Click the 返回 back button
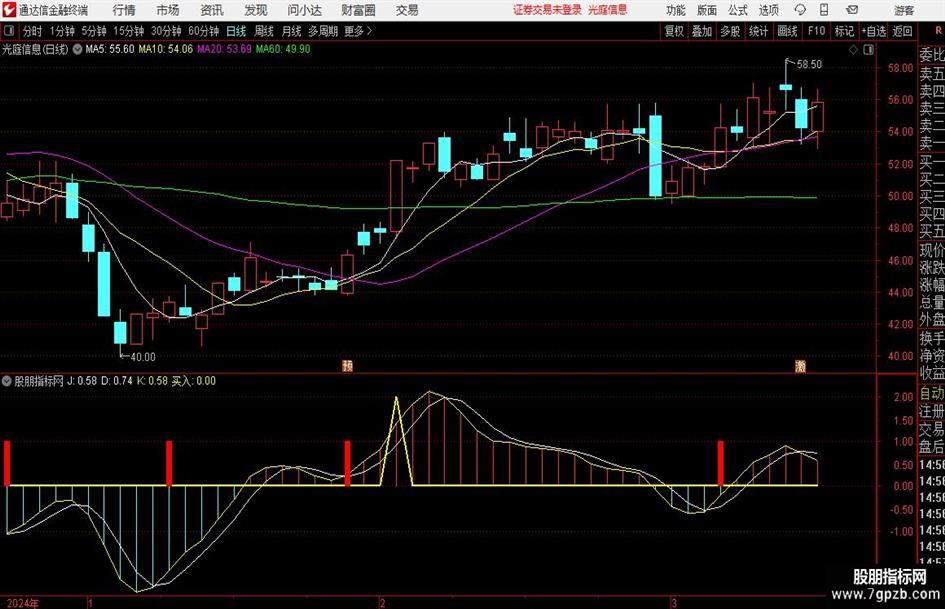945x609 pixels. [x=902, y=31]
